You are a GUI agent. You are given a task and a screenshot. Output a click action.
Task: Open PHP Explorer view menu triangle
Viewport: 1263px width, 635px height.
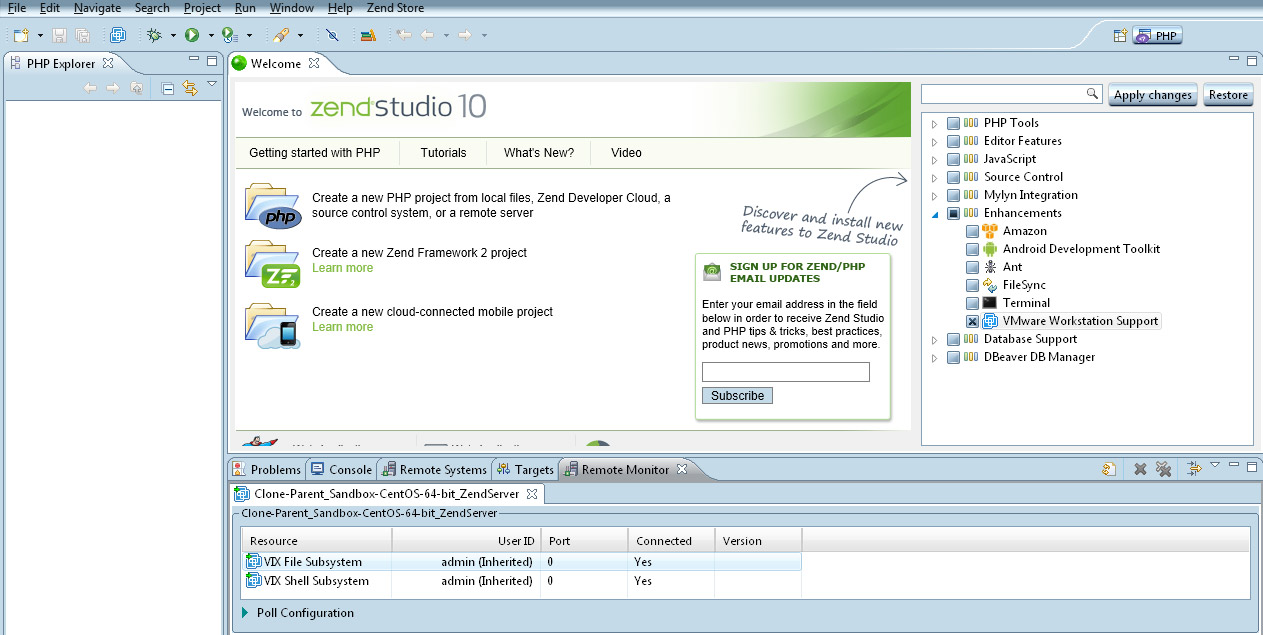(x=212, y=85)
